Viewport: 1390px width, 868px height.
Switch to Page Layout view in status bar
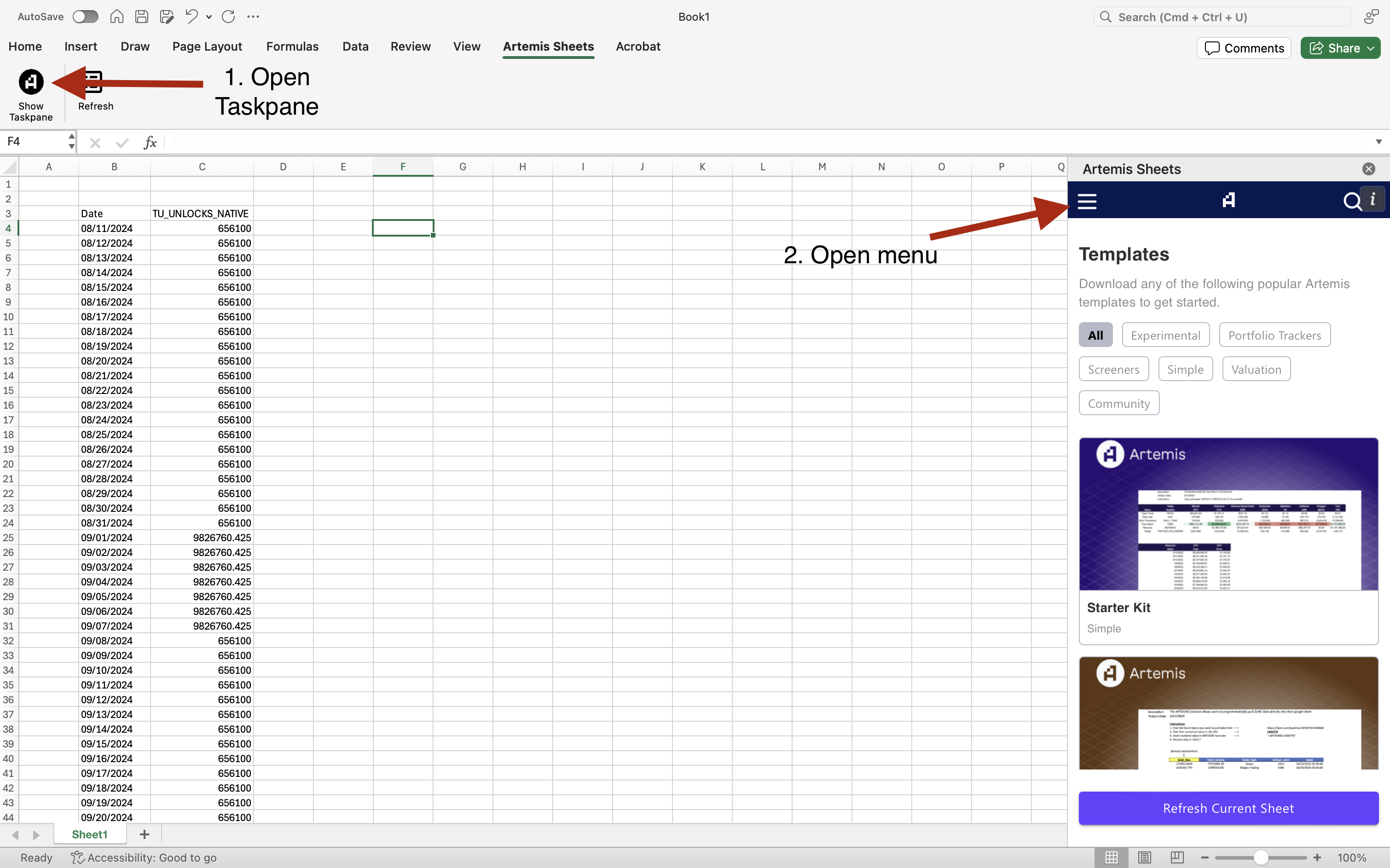tap(1144, 858)
